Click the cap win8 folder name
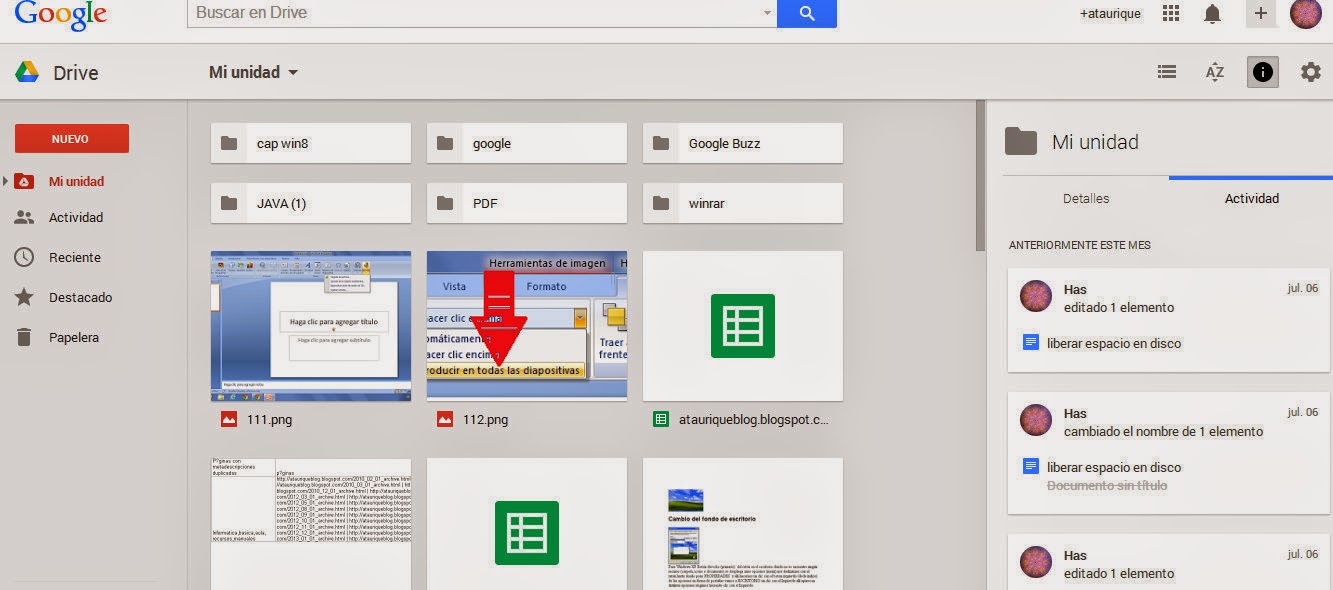Viewport: 1333px width, 590px height. [283, 143]
